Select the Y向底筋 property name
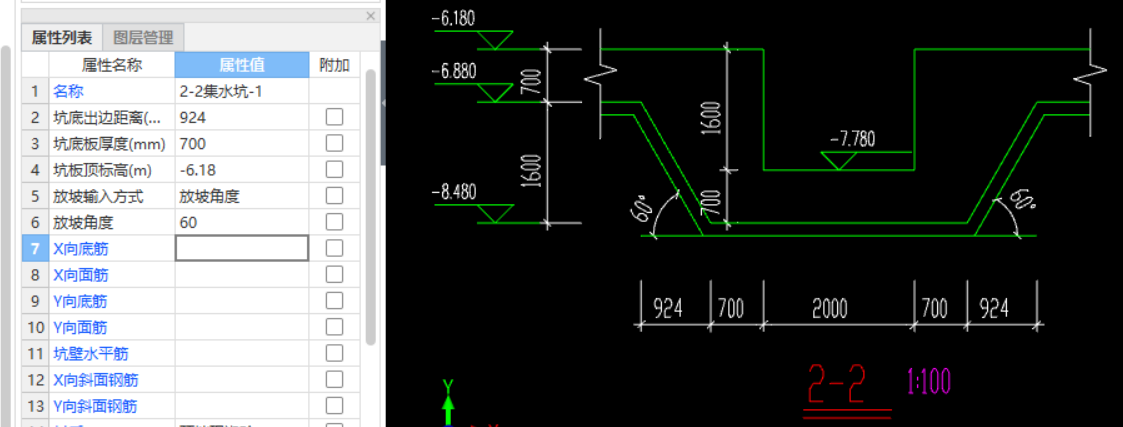 pyautogui.click(x=81, y=302)
